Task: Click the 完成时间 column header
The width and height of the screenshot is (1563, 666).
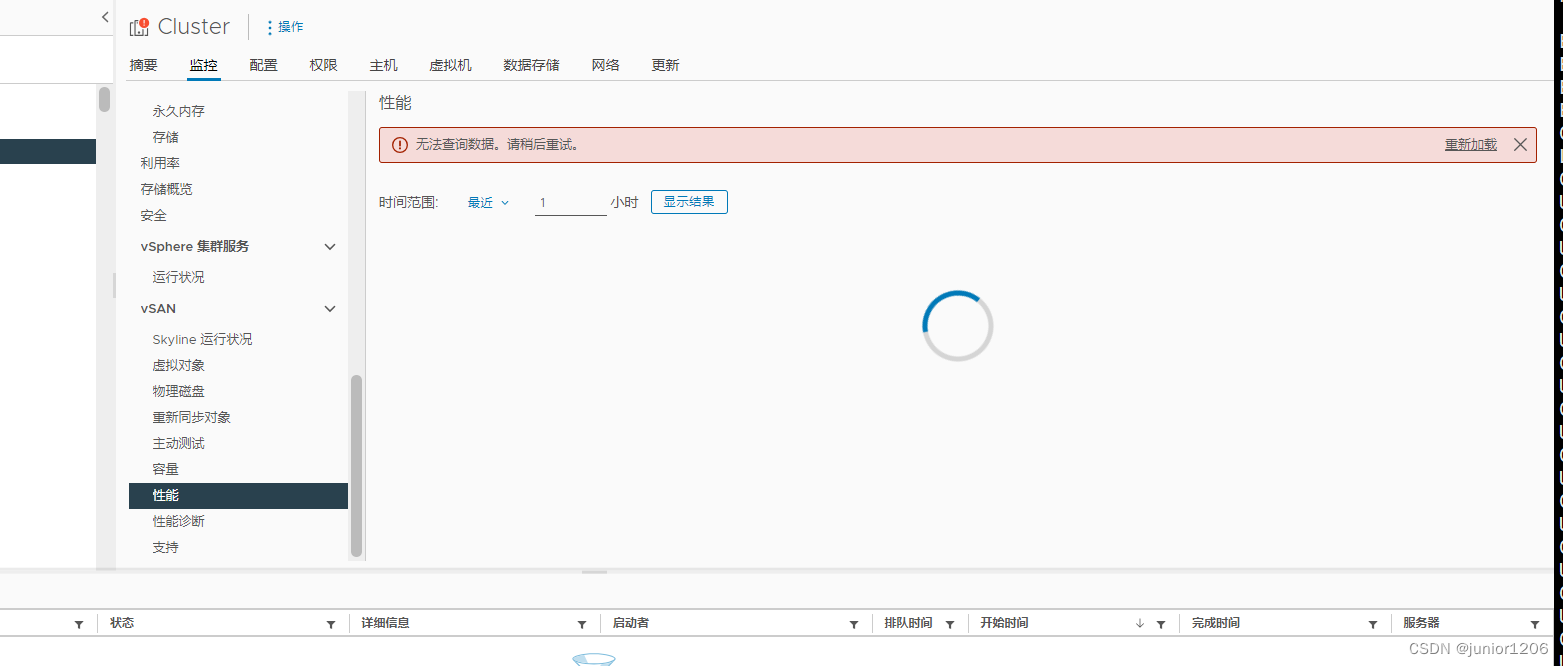Action: (1216, 623)
